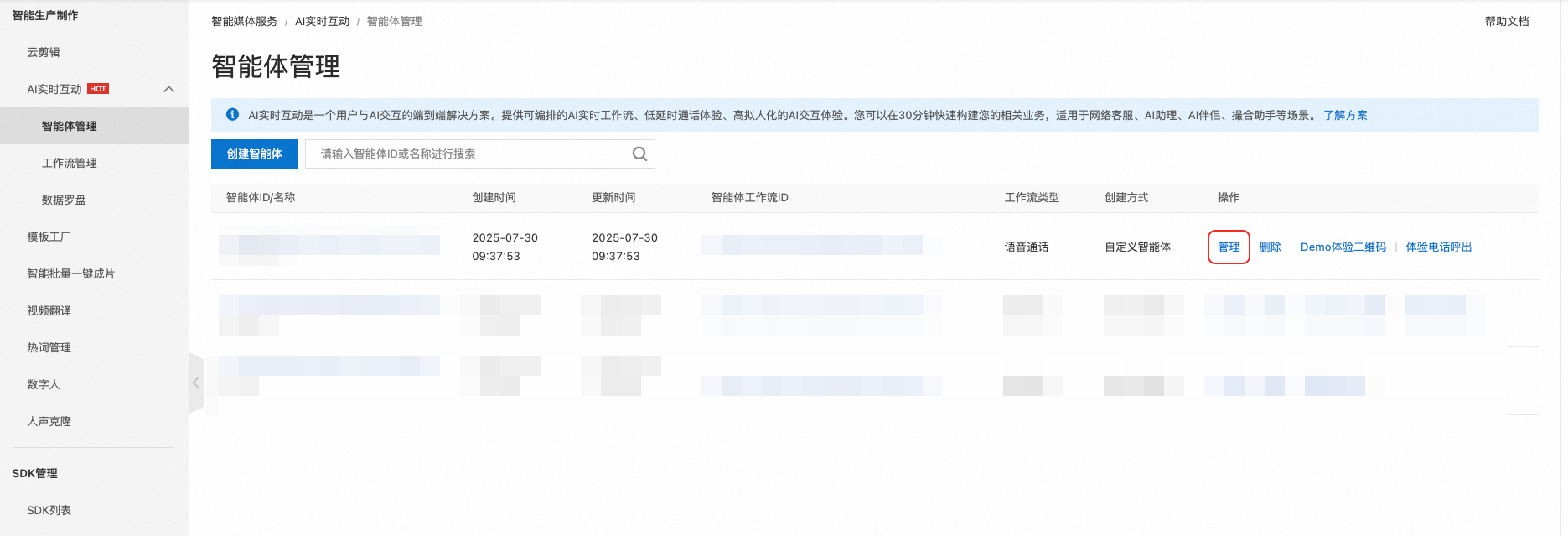Open Demo体验二维码 for the first agent
The height and width of the screenshot is (536, 1568).
tap(1343, 247)
